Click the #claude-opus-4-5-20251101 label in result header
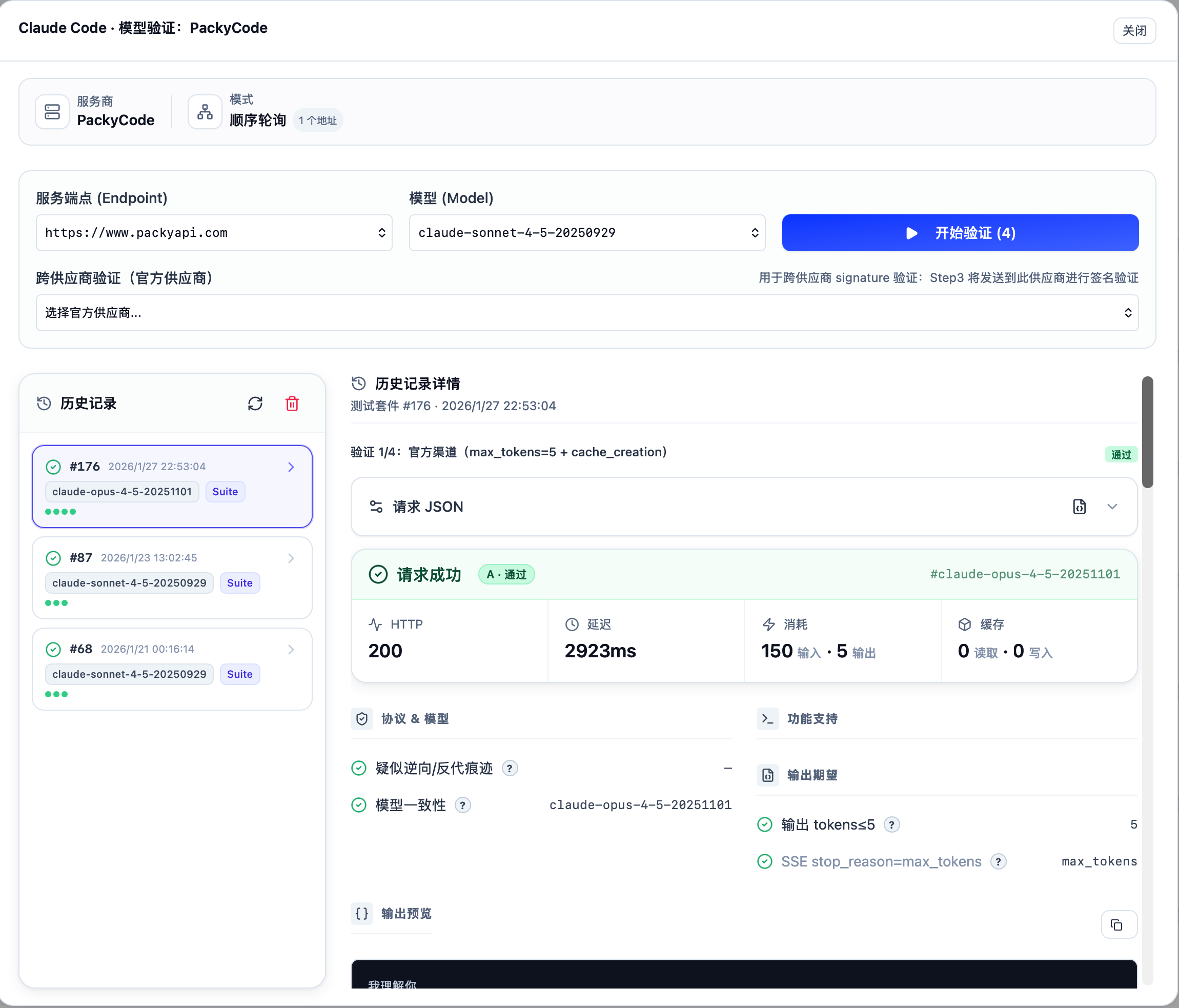This screenshot has width=1179, height=1008. tap(1025, 574)
